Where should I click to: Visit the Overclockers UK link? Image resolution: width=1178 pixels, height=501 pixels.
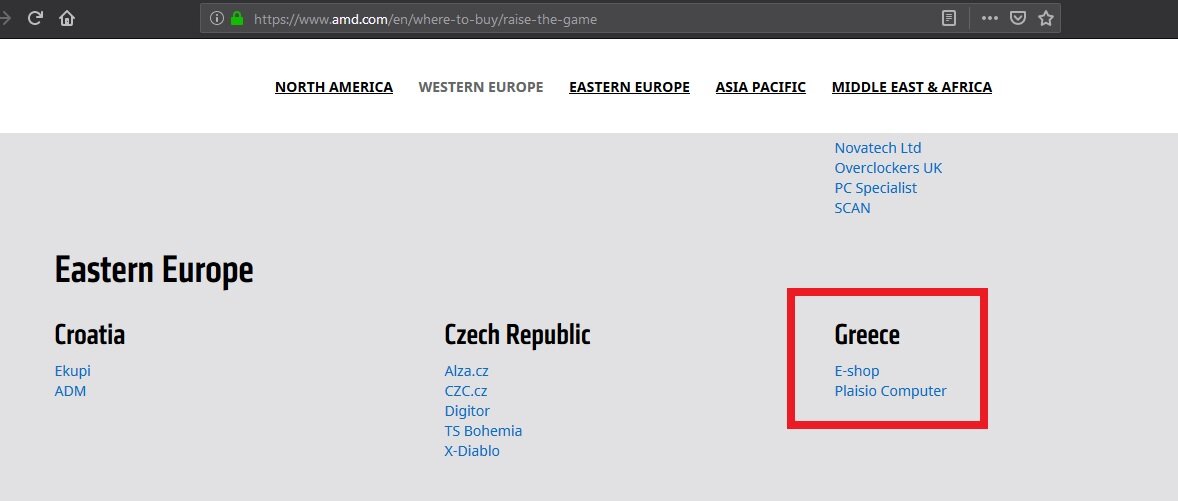(x=888, y=168)
